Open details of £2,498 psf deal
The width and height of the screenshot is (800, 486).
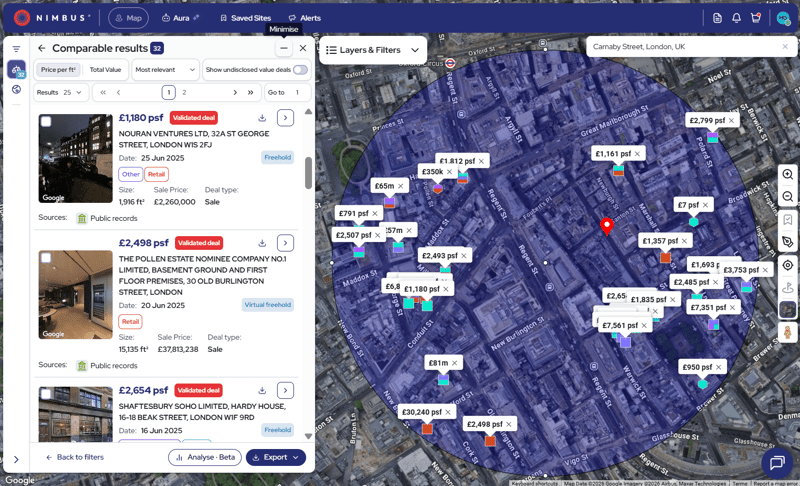point(285,243)
